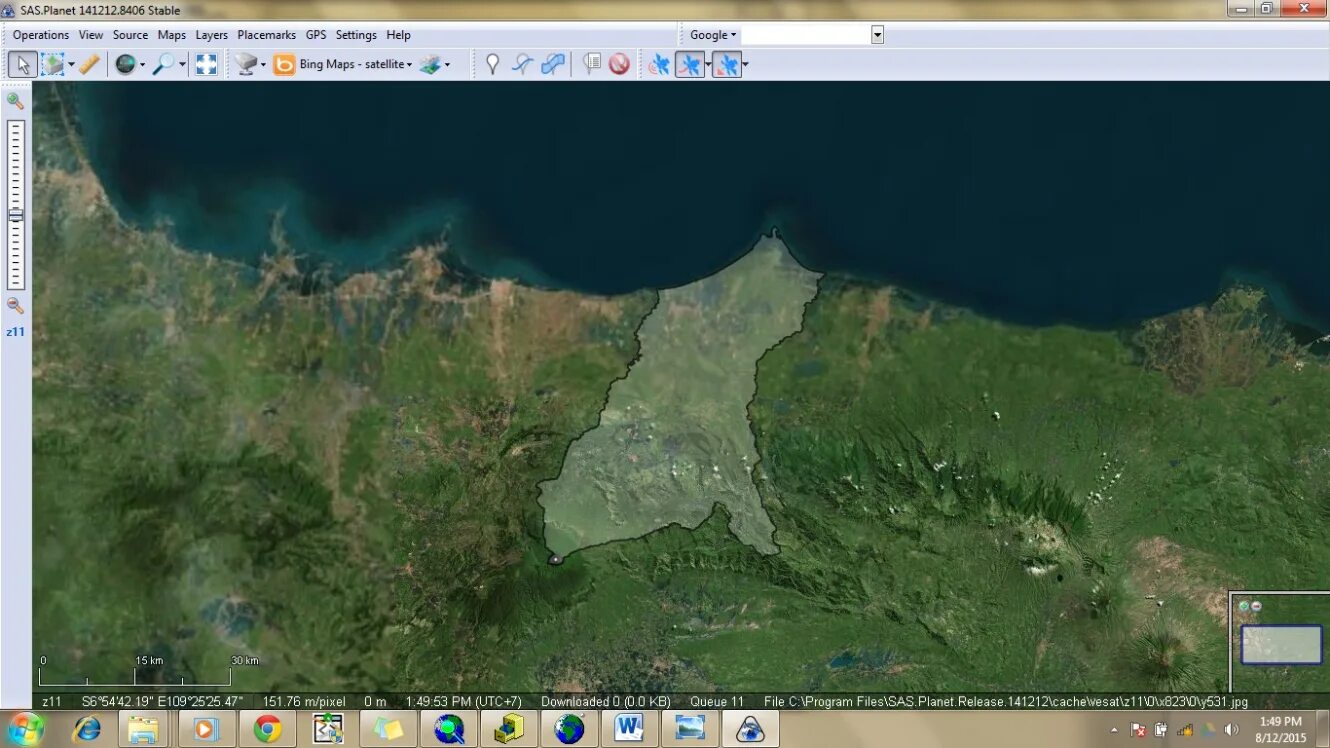Click the cache file path in status bar
This screenshot has height=748, width=1330.
point(1005,702)
